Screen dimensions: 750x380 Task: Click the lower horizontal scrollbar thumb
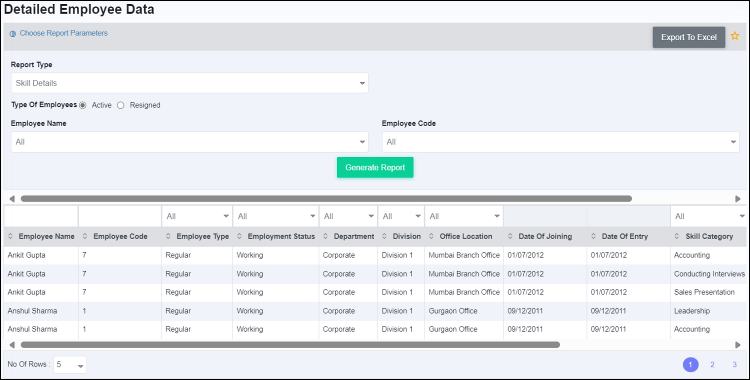290,345
